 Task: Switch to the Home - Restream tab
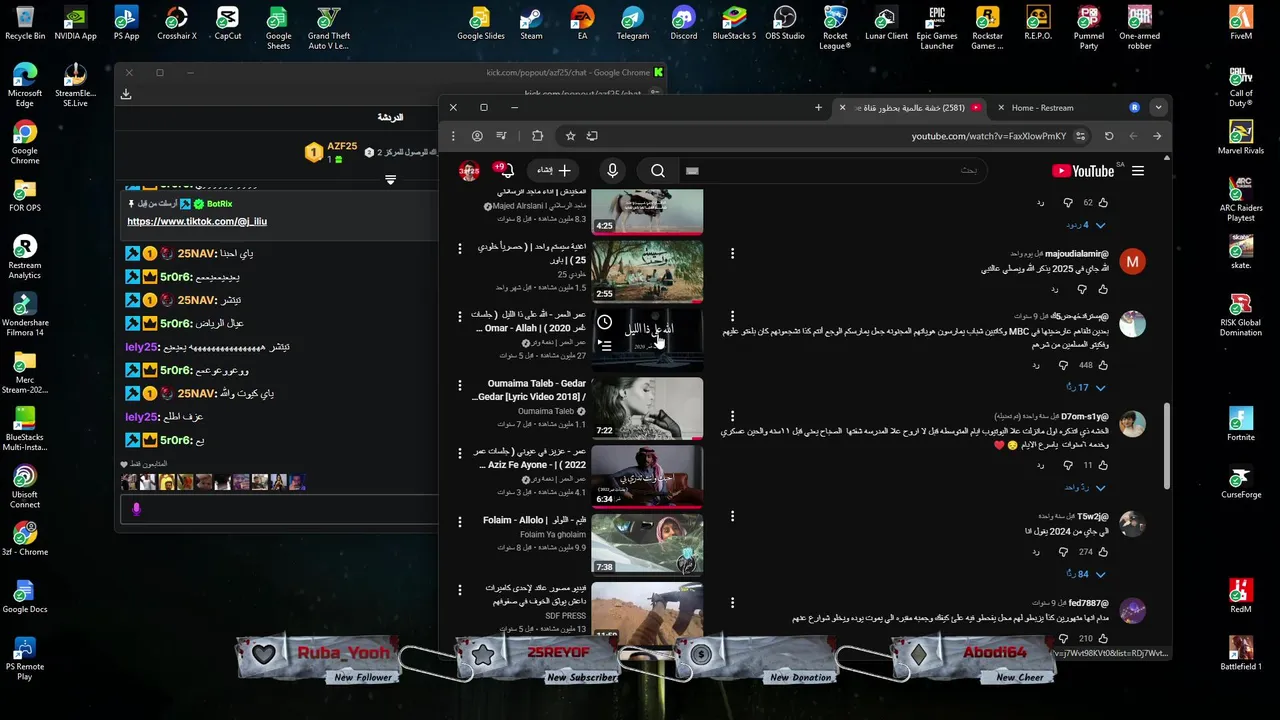(x=1051, y=108)
